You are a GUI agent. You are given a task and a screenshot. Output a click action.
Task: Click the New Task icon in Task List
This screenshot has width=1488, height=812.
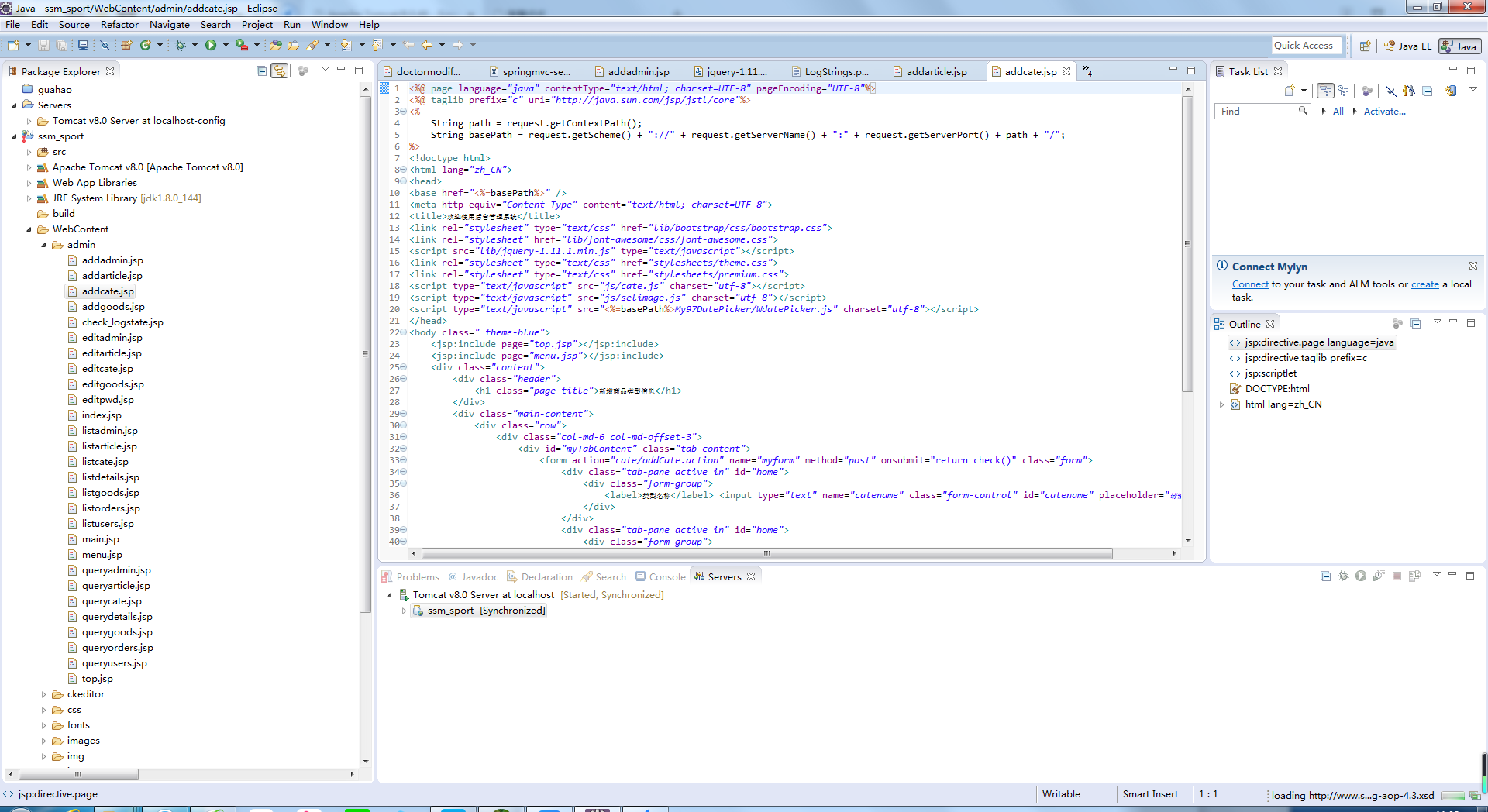pyautogui.click(x=1290, y=91)
